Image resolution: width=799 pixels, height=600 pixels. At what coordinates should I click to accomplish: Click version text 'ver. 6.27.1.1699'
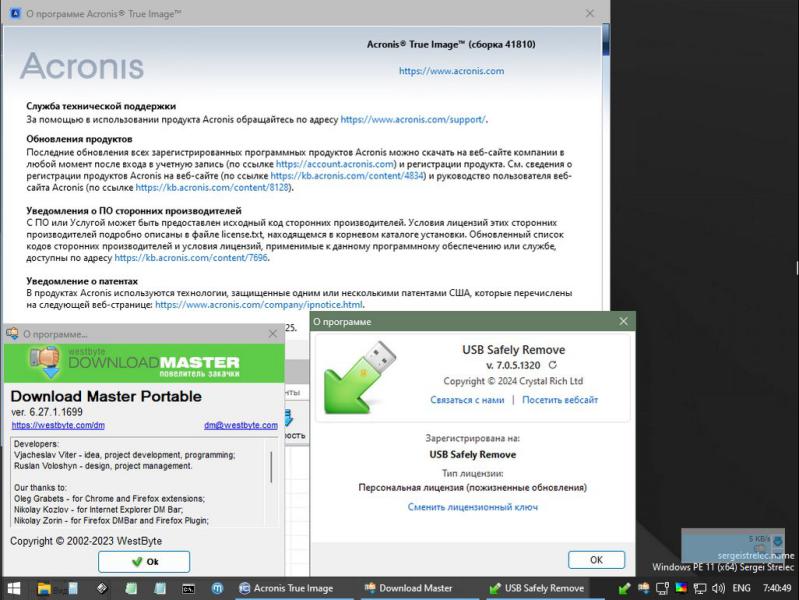click(x=47, y=412)
